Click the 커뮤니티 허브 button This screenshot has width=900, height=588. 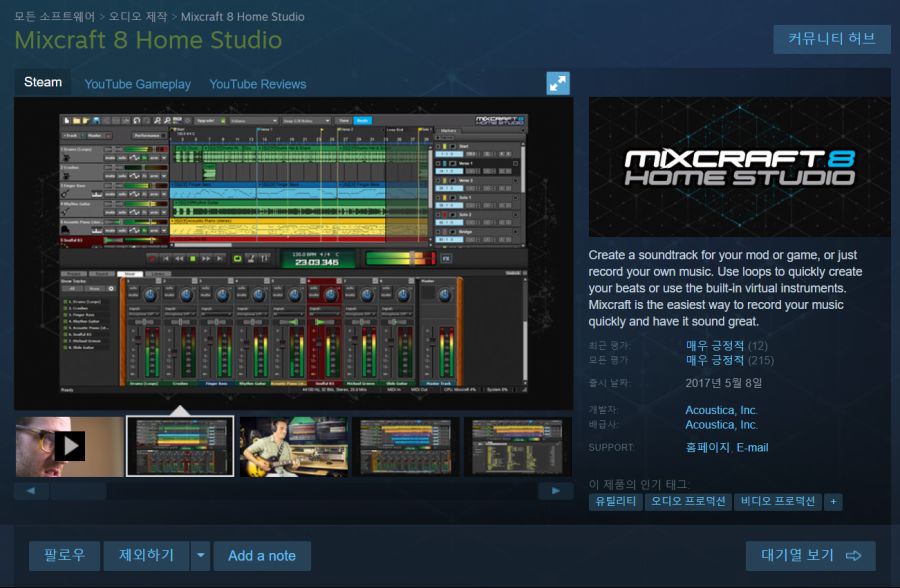(x=831, y=39)
